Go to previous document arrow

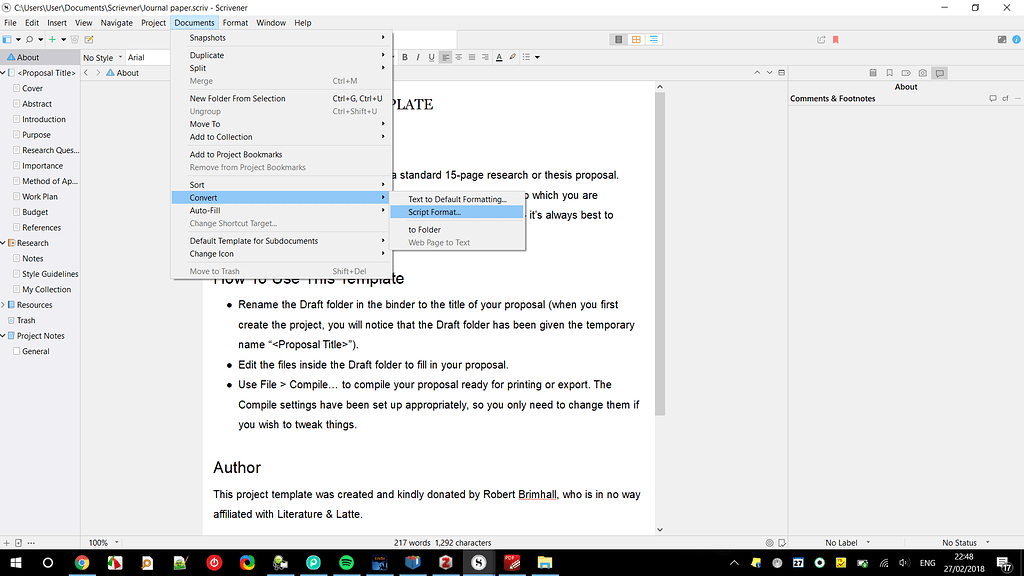click(x=757, y=72)
